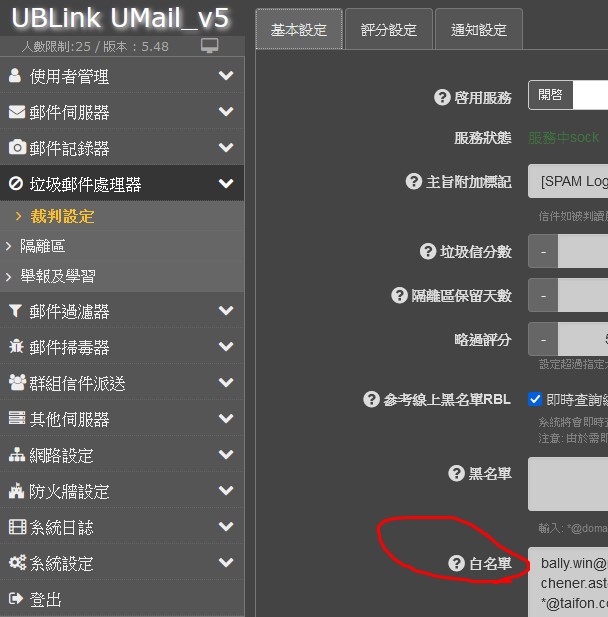Open 舉報及學習 submenu item
608x617 pixels.
[x=58, y=276]
